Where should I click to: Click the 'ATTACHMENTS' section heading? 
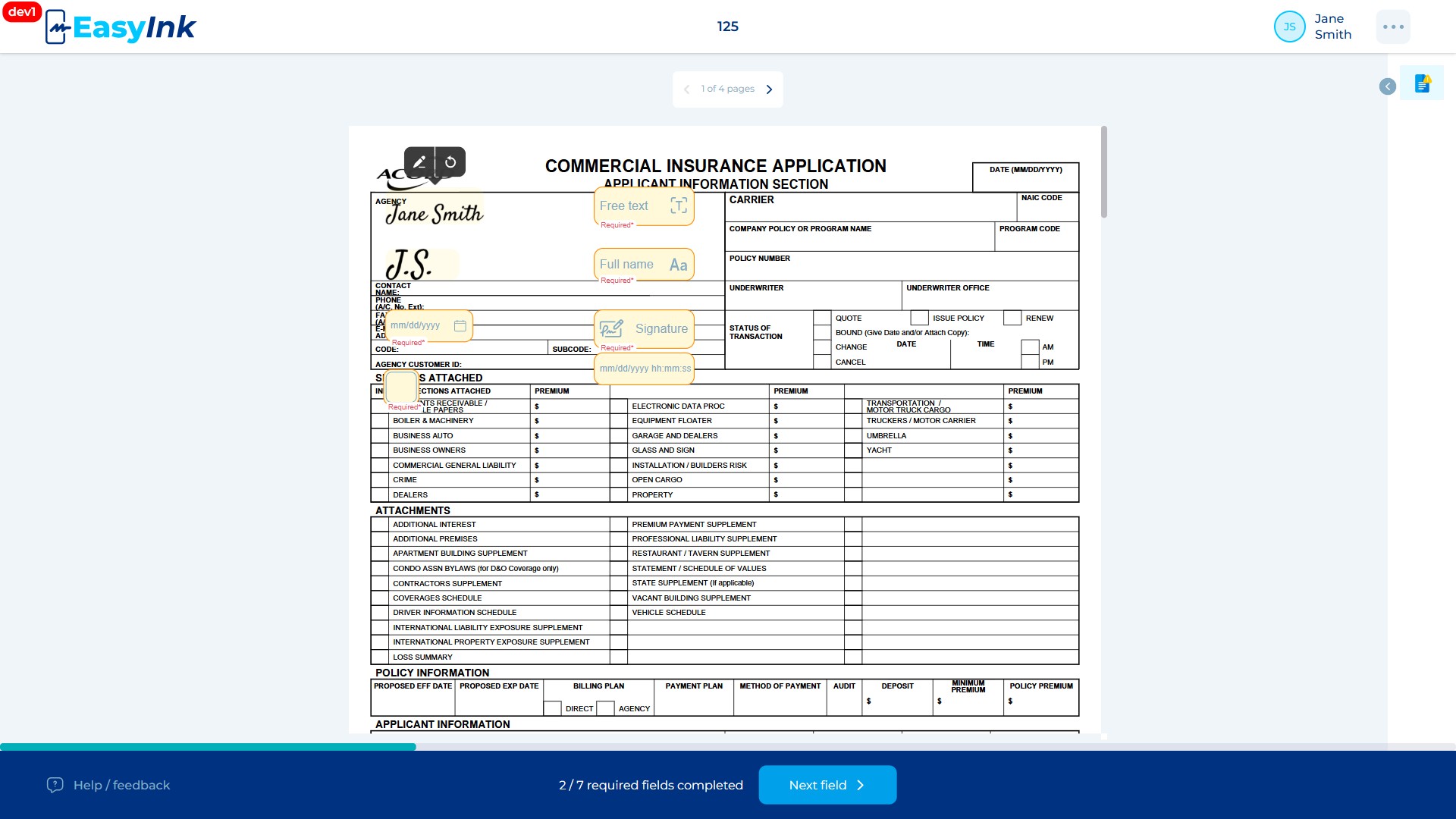coord(413,510)
